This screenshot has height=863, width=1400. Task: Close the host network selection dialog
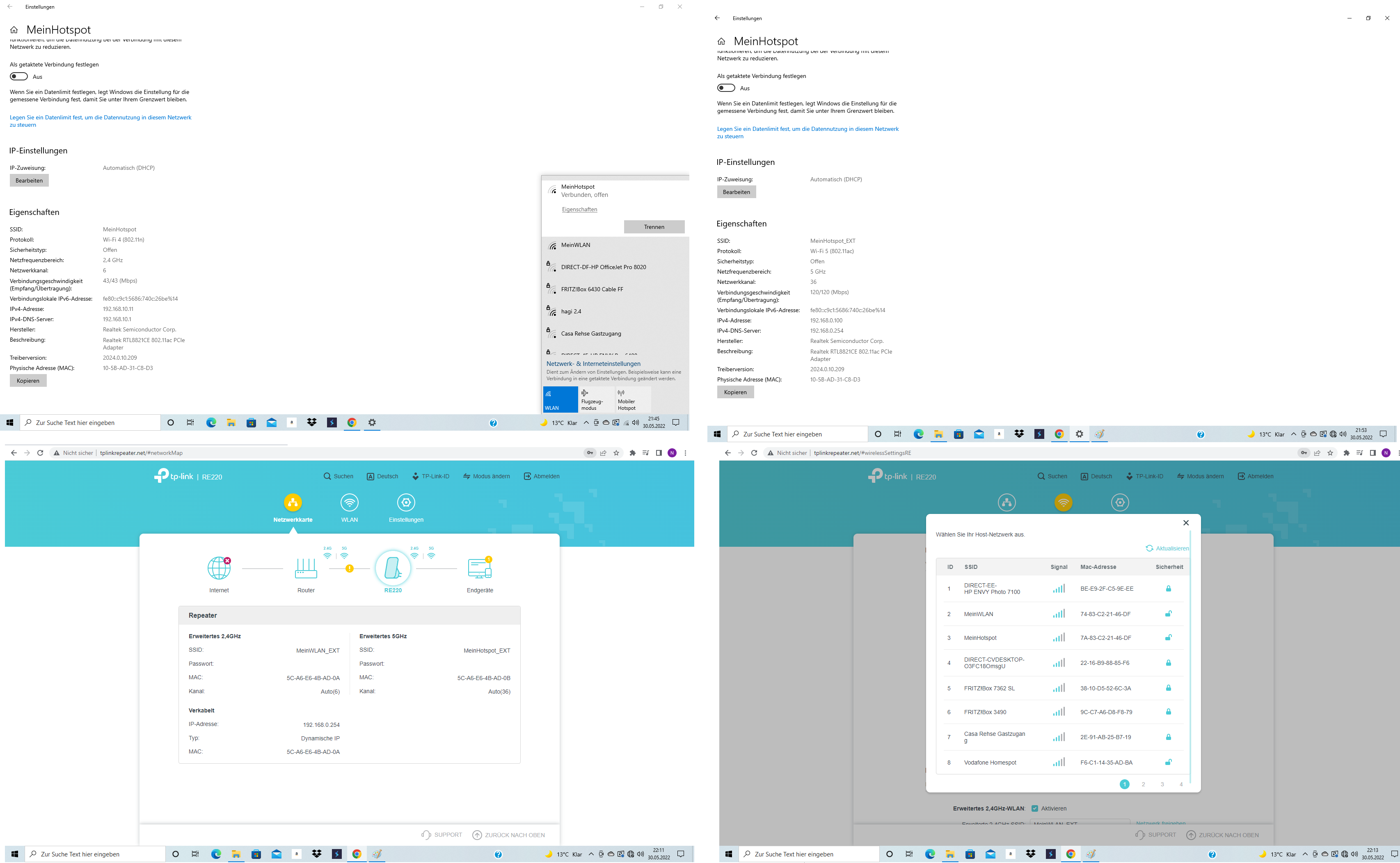click(x=1186, y=523)
